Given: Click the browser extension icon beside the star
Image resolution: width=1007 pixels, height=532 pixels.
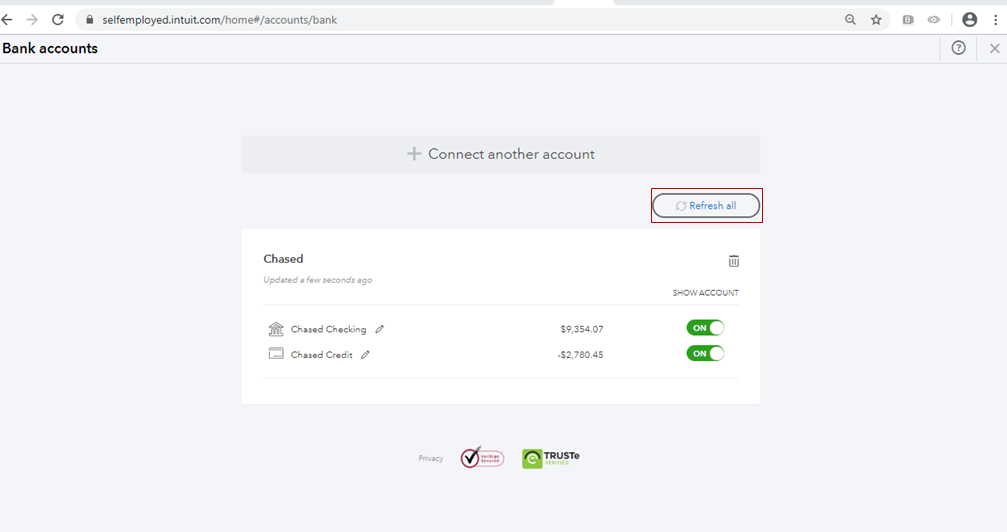Looking at the screenshot, I should point(908,20).
